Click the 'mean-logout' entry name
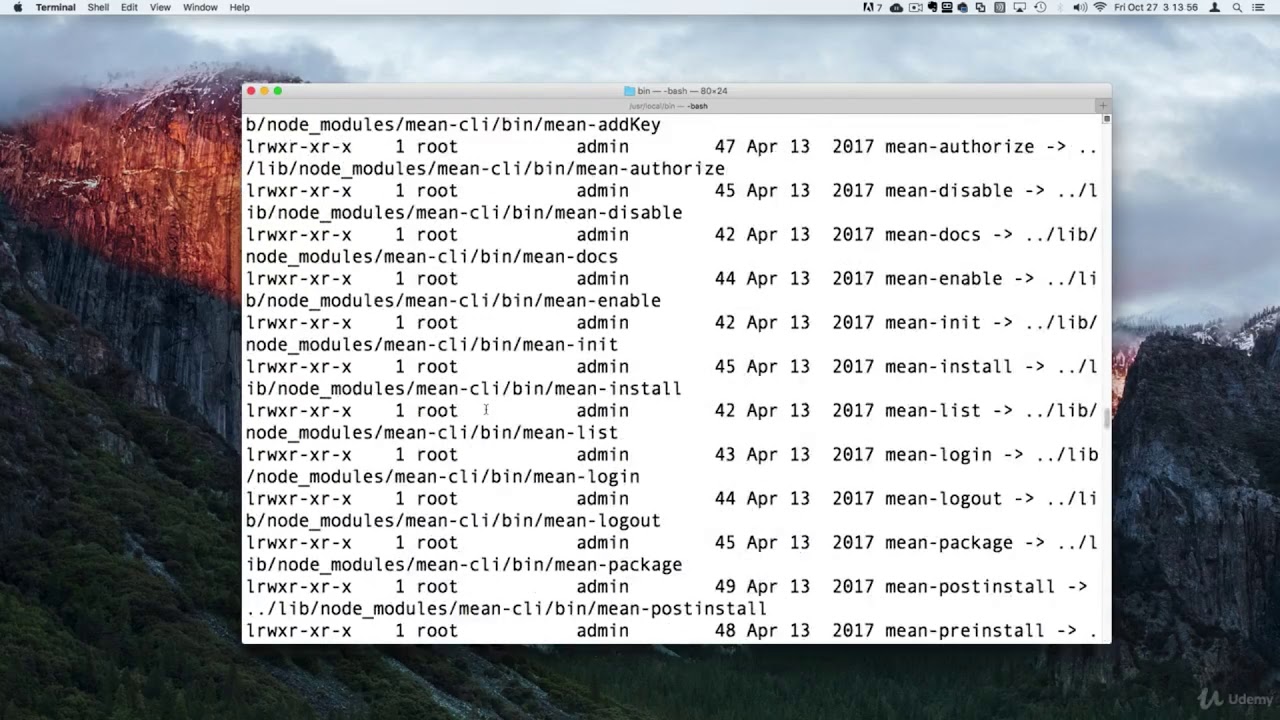 point(943,499)
